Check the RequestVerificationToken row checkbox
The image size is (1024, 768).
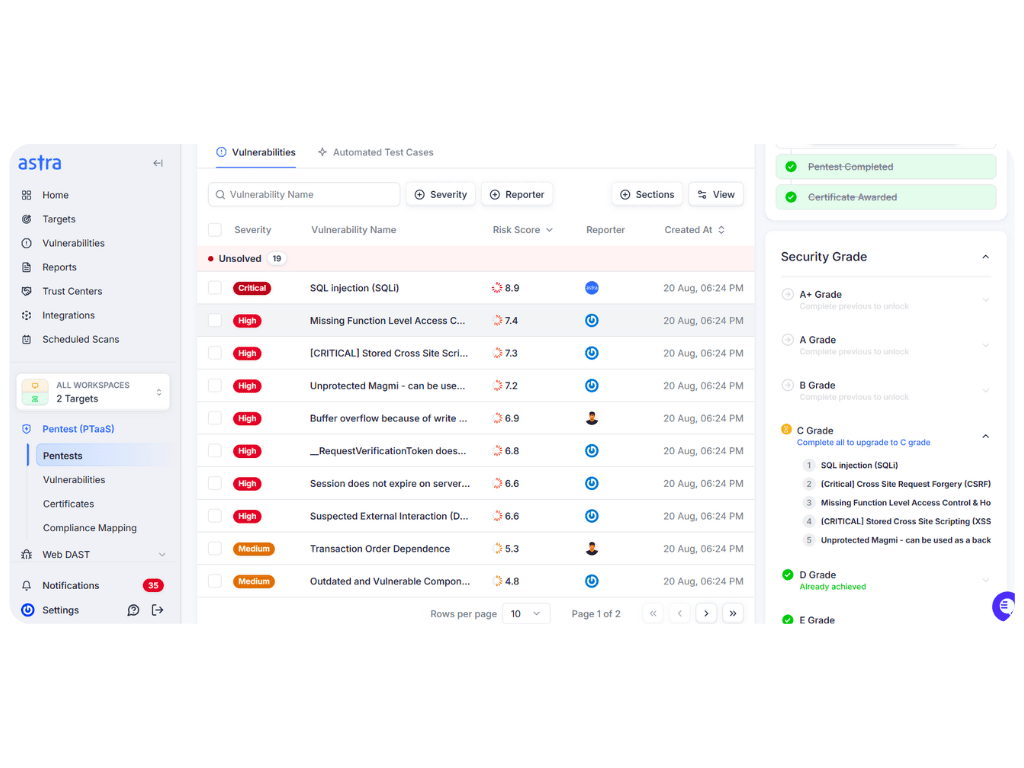(x=215, y=451)
